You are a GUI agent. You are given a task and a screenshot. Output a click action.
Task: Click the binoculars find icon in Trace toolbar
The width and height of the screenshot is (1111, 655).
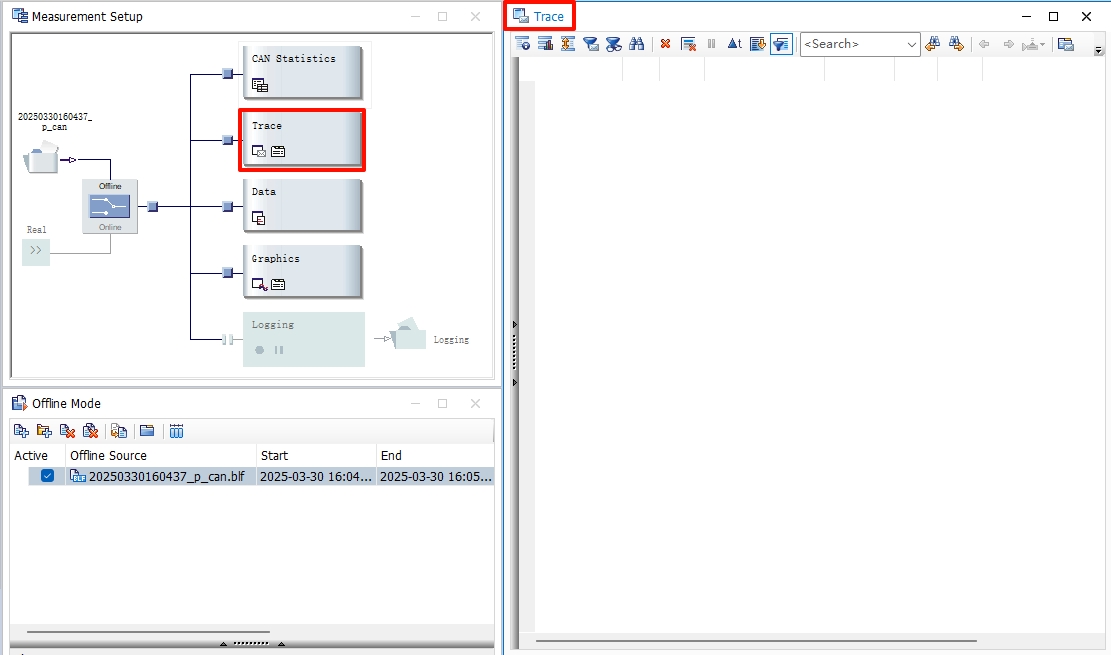[637, 44]
